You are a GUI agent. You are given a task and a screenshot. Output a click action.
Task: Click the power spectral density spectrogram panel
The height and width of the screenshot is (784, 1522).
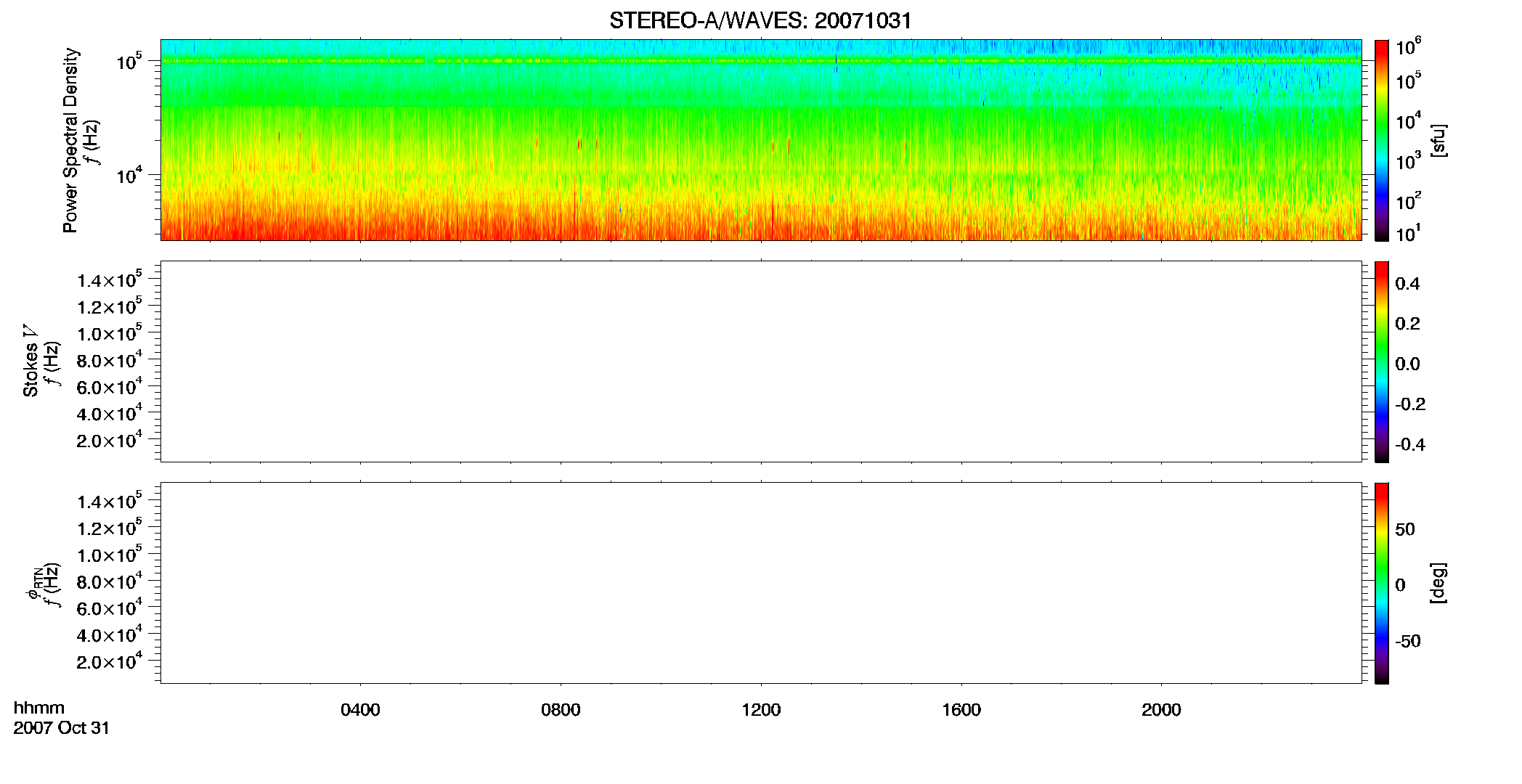760,139
